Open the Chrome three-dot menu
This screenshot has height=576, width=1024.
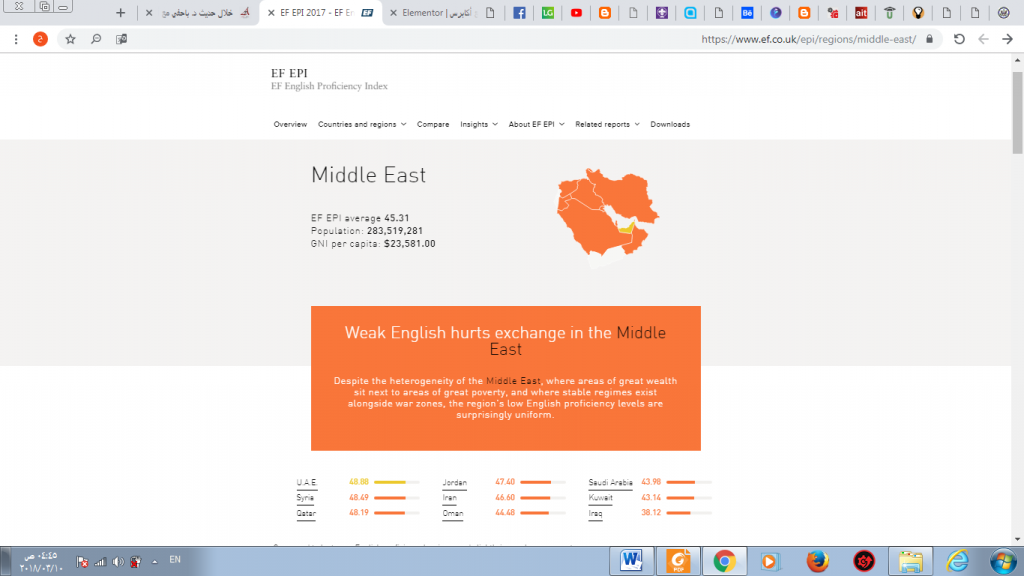[x=16, y=39]
